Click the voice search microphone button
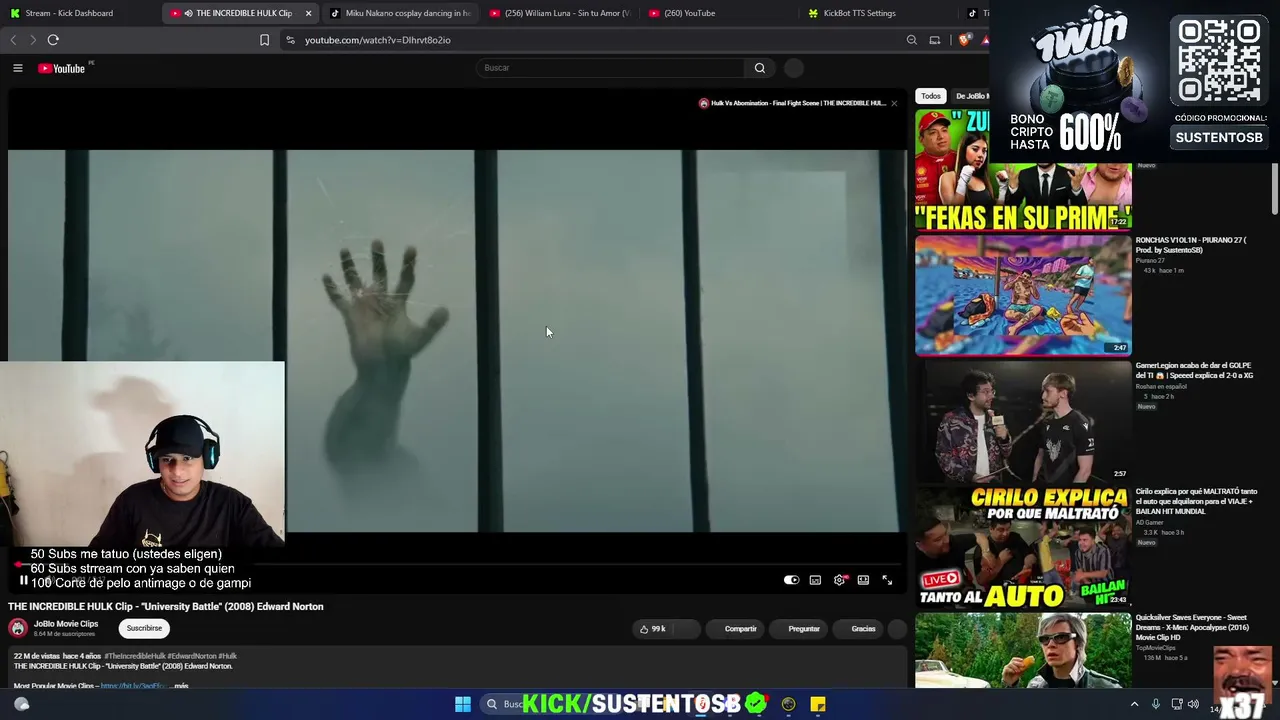The height and width of the screenshot is (720, 1280). point(794,68)
